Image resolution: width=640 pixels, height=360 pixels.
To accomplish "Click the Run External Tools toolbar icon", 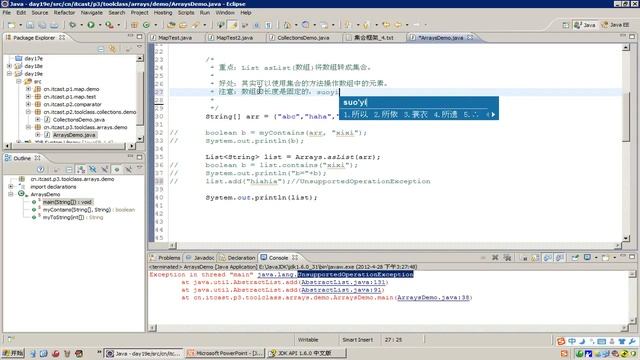I will 109,25.
